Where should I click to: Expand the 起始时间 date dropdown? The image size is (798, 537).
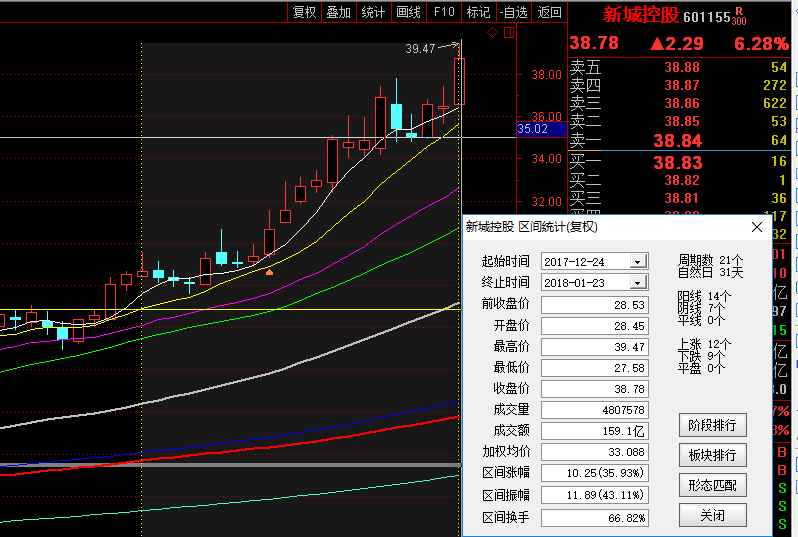click(638, 262)
